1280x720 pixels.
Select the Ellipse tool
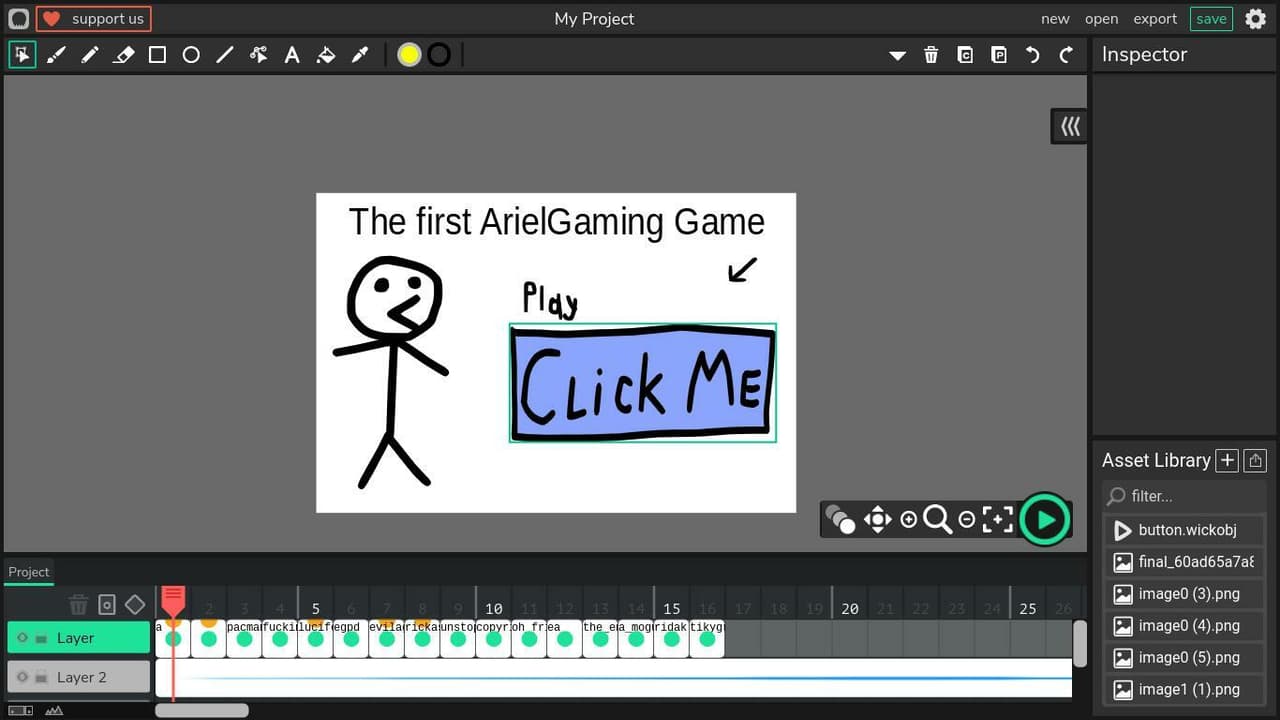coord(191,55)
